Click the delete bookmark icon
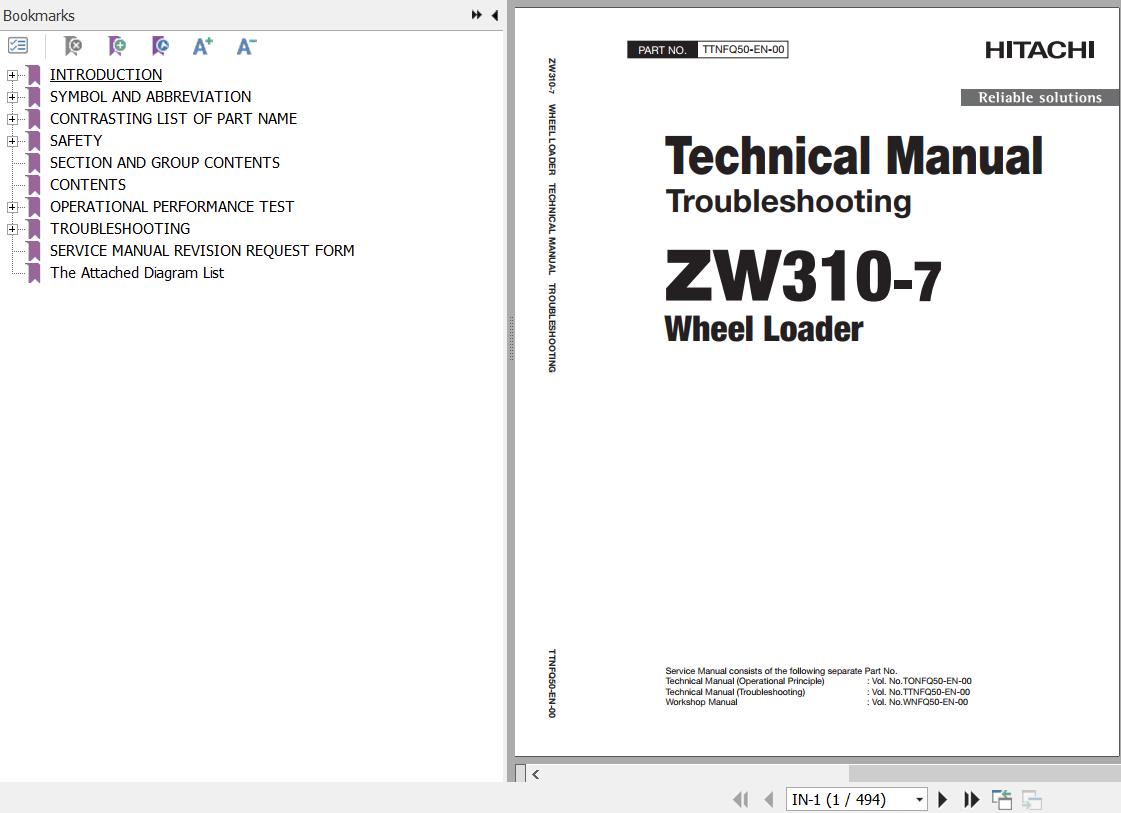The height and width of the screenshot is (813, 1121). (x=72, y=46)
